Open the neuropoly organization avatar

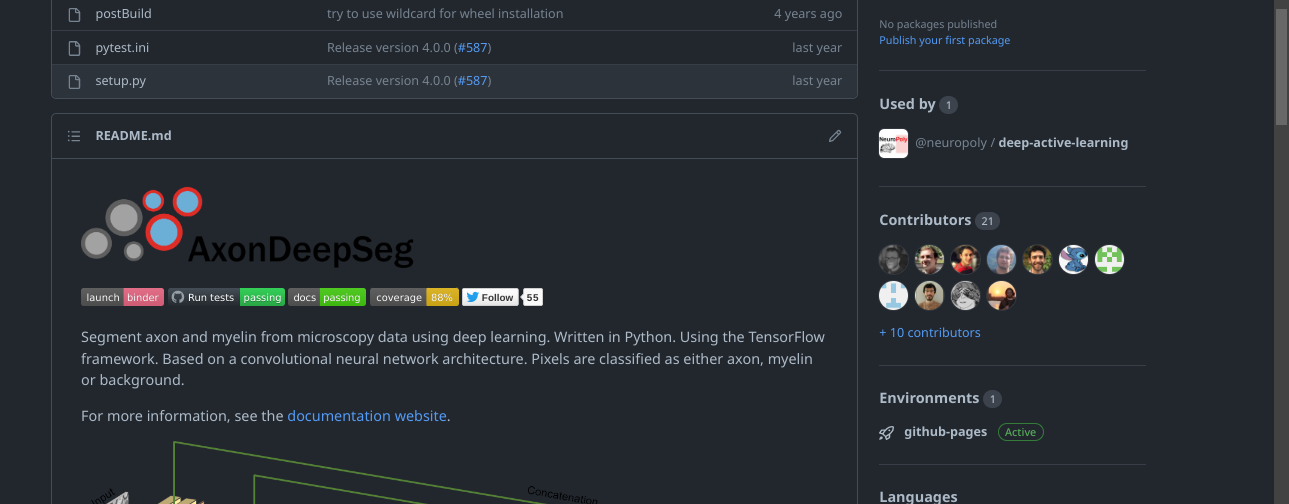coord(893,143)
